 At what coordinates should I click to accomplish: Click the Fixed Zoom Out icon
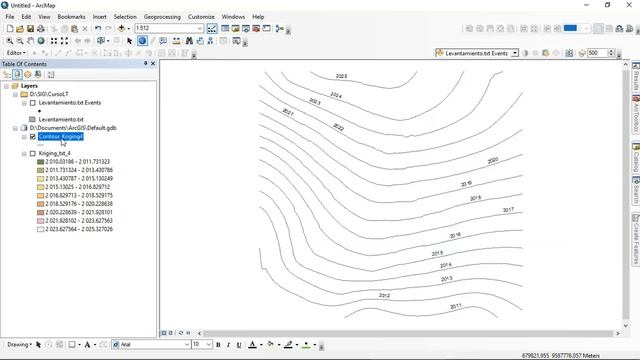[x=64, y=41]
